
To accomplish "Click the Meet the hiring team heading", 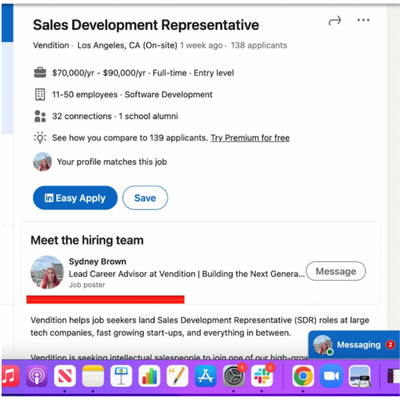I will coord(87,240).
